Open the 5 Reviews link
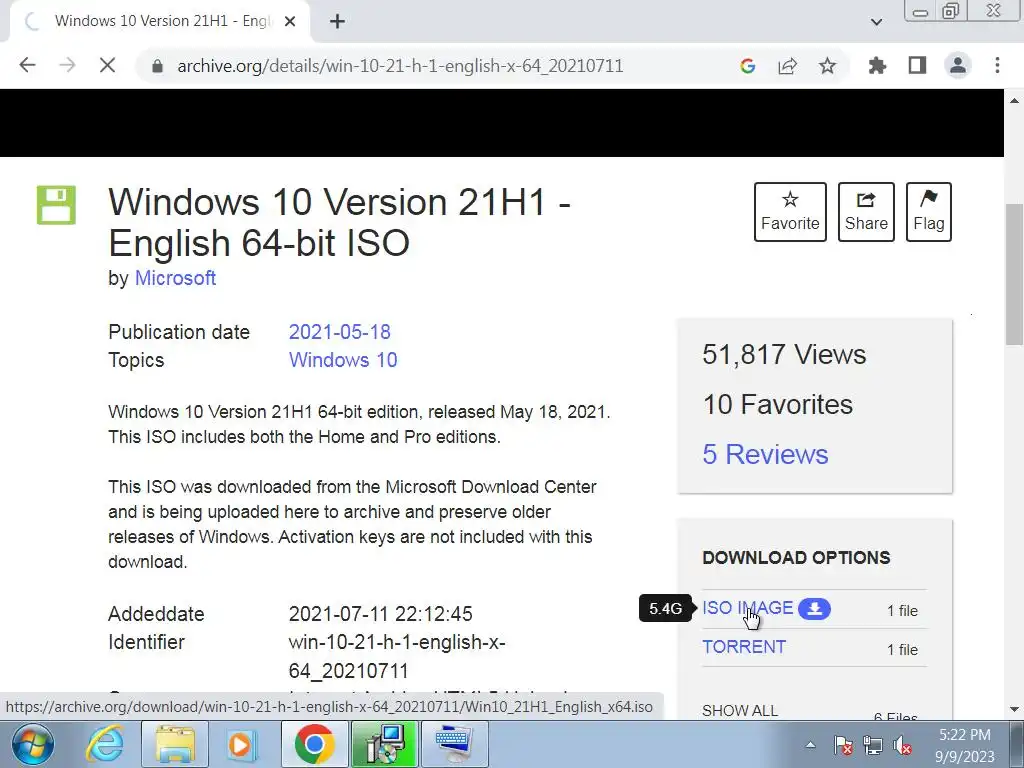1024x768 pixels. (765, 455)
